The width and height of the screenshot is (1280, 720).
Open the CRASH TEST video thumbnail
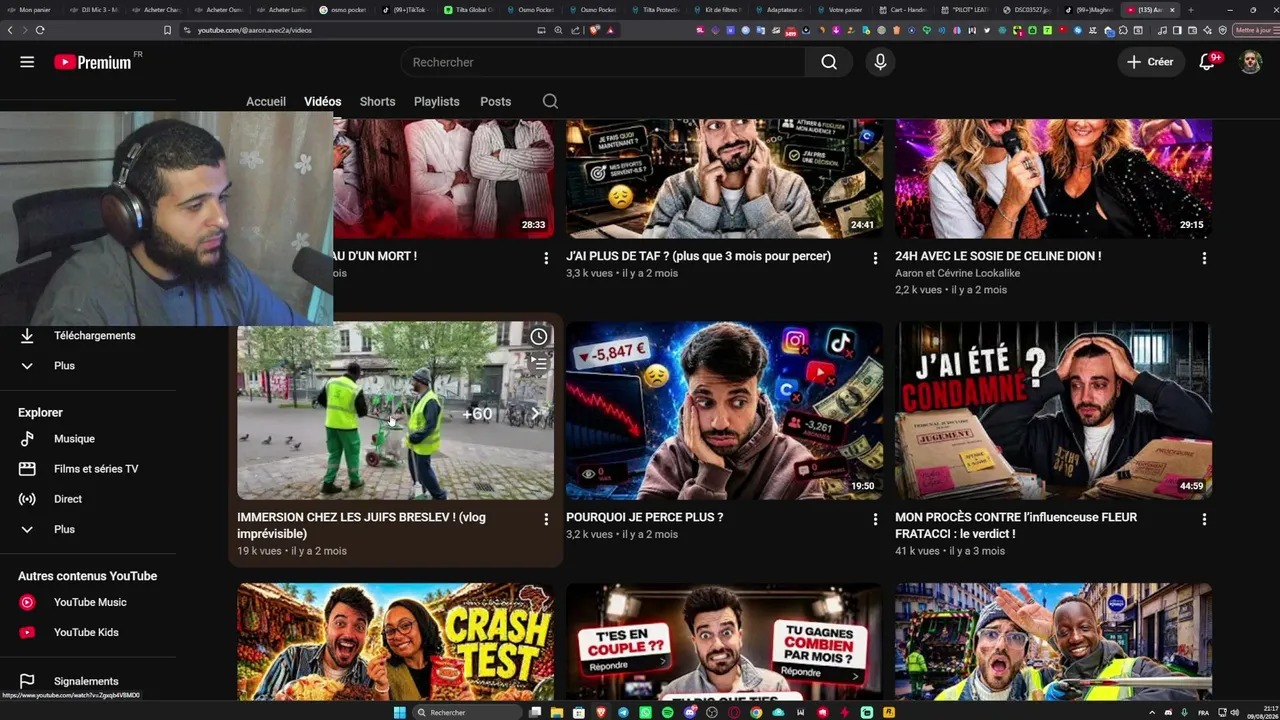(x=395, y=641)
